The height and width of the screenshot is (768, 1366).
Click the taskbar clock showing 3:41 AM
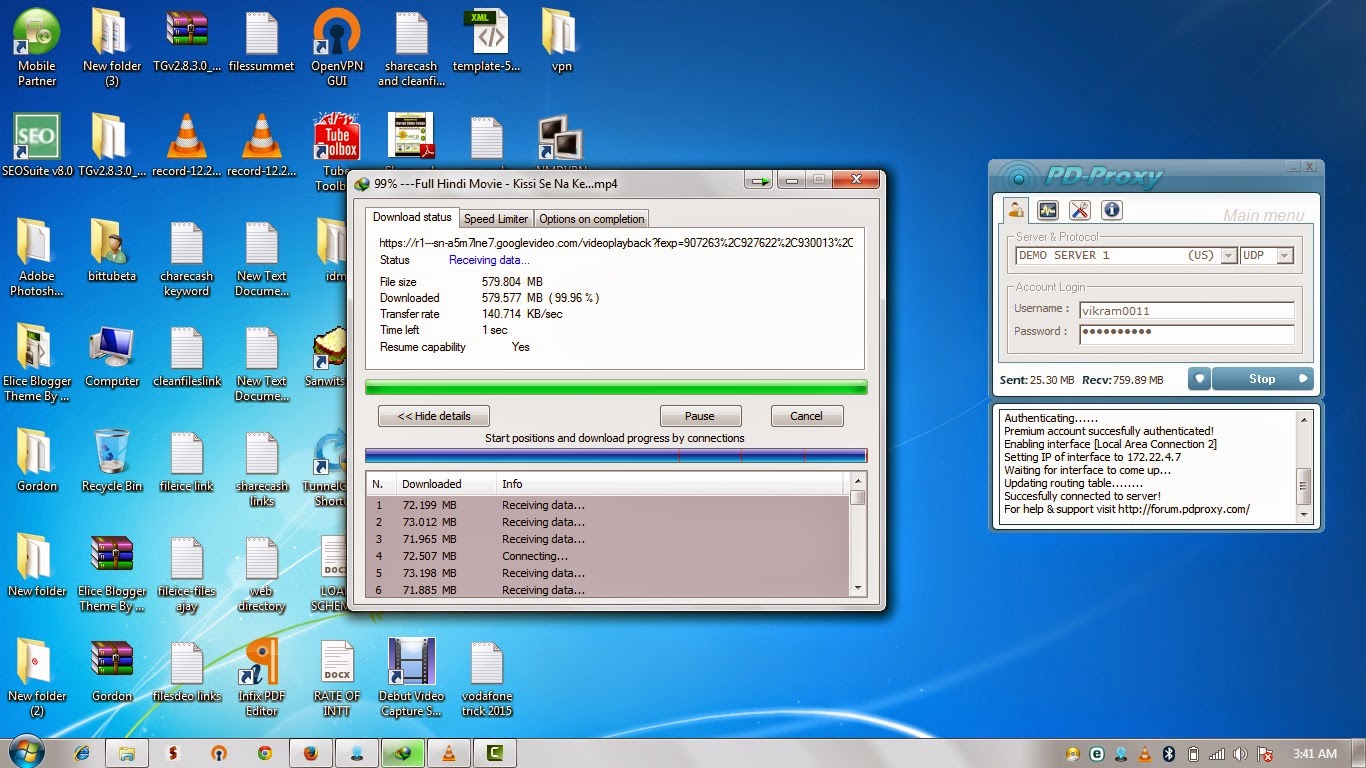1315,753
